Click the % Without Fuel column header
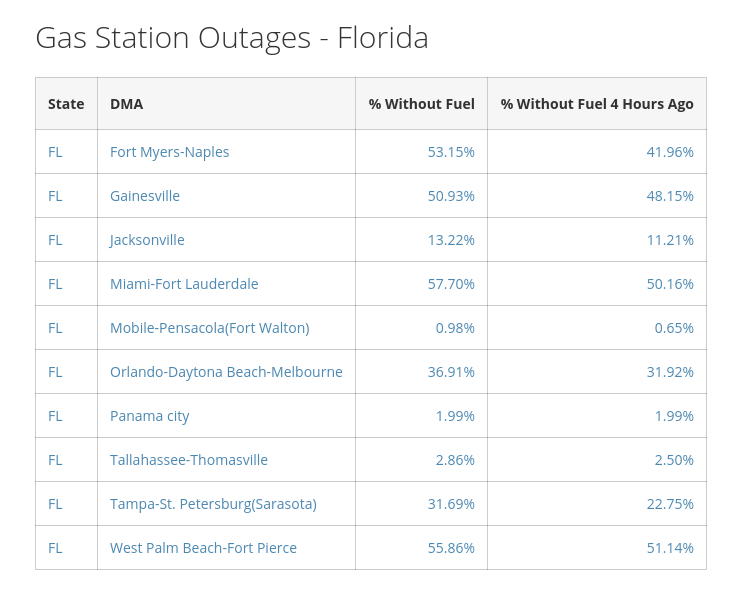This screenshot has height=611, width=741. click(421, 104)
